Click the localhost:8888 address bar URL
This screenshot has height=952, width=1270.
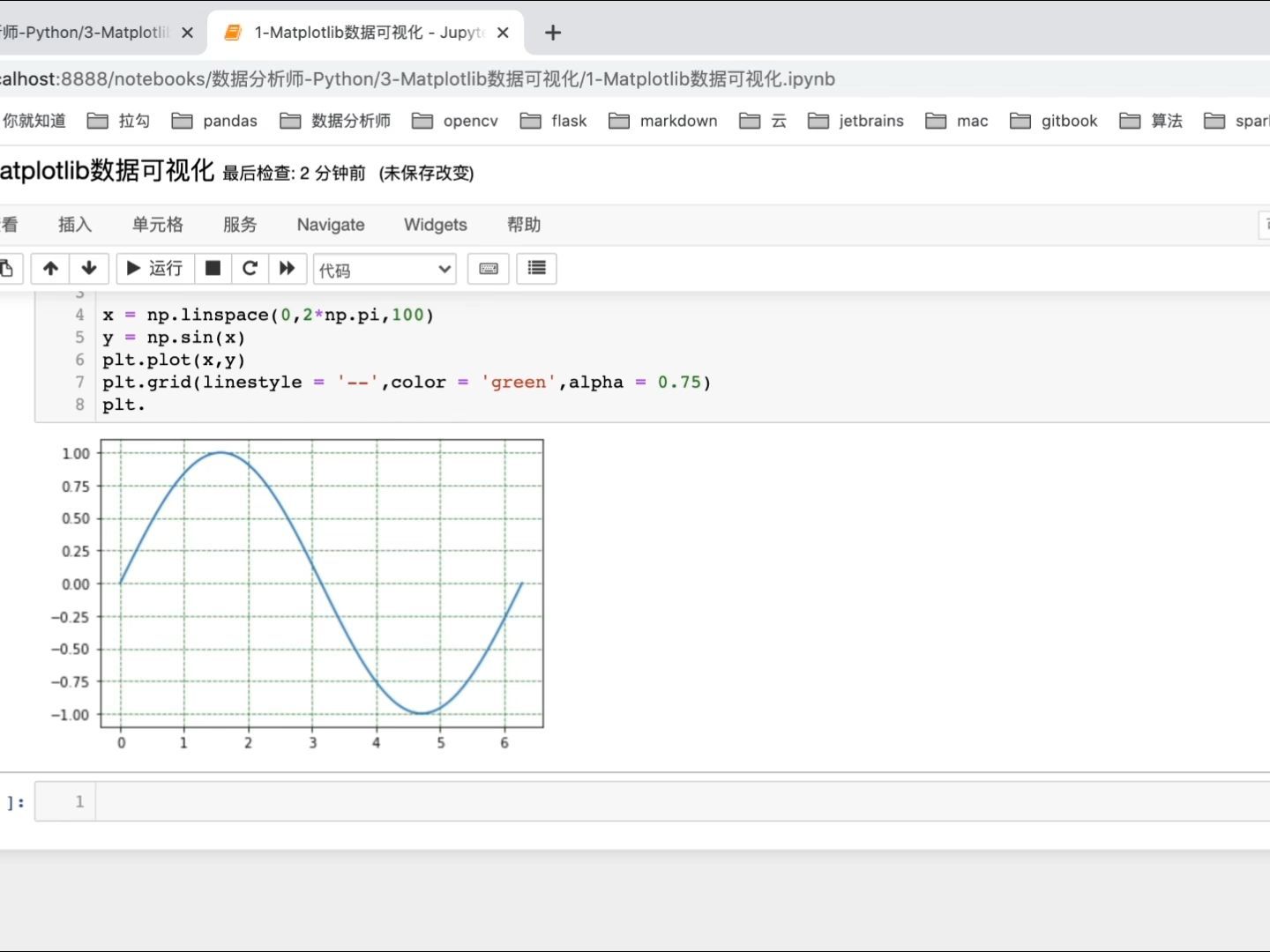pos(416,79)
